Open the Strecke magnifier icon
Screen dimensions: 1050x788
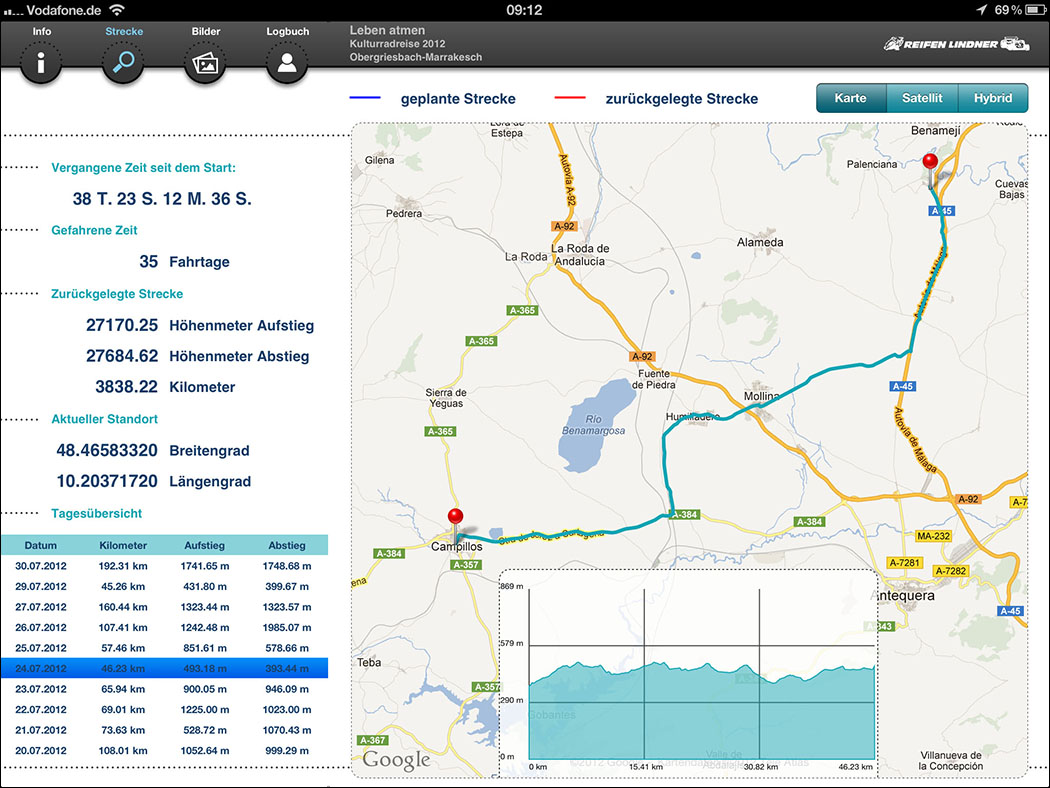[x=123, y=62]
